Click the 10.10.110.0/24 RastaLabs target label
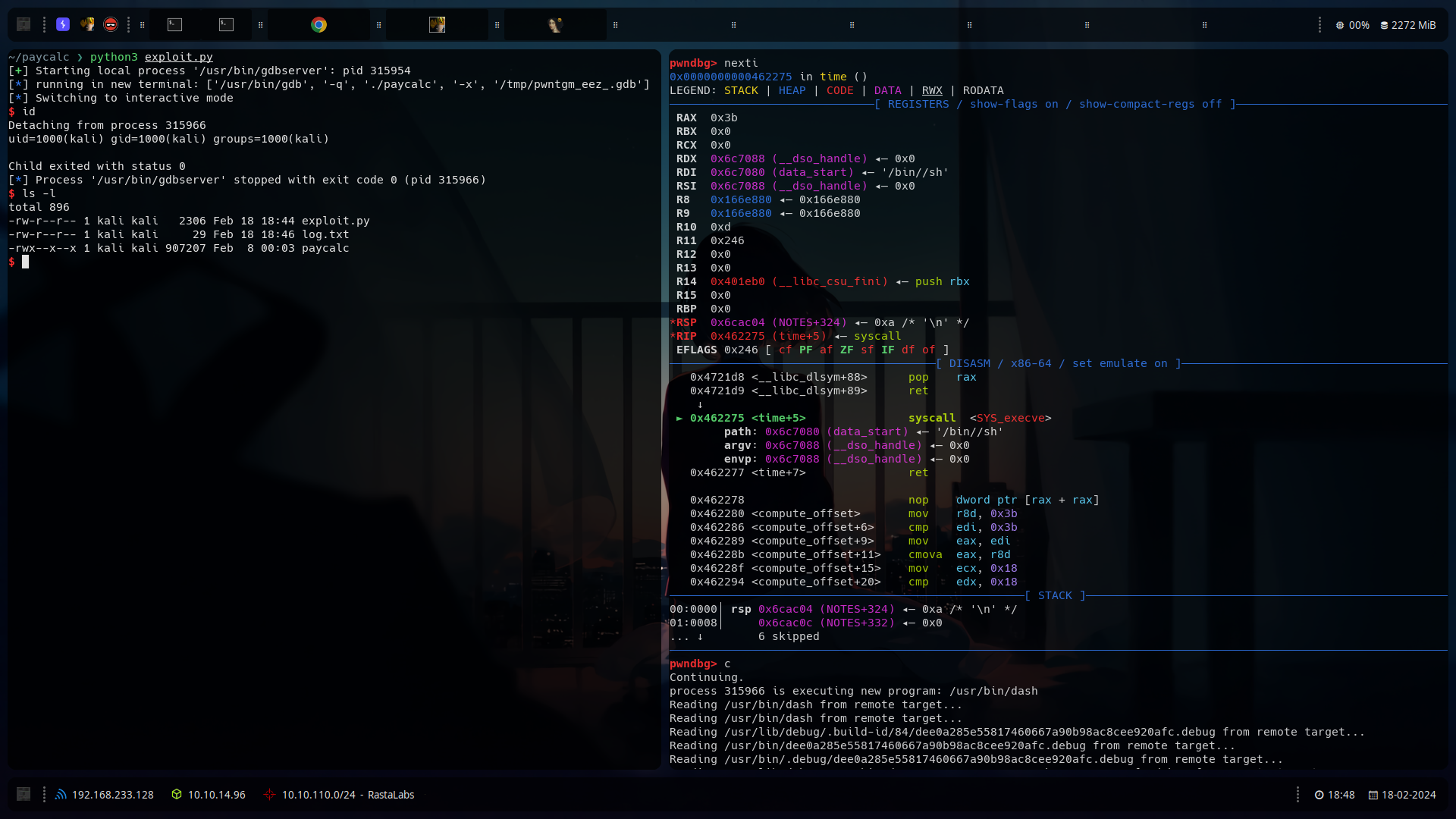Screen dimensions: 1456x819 (348, 795)
